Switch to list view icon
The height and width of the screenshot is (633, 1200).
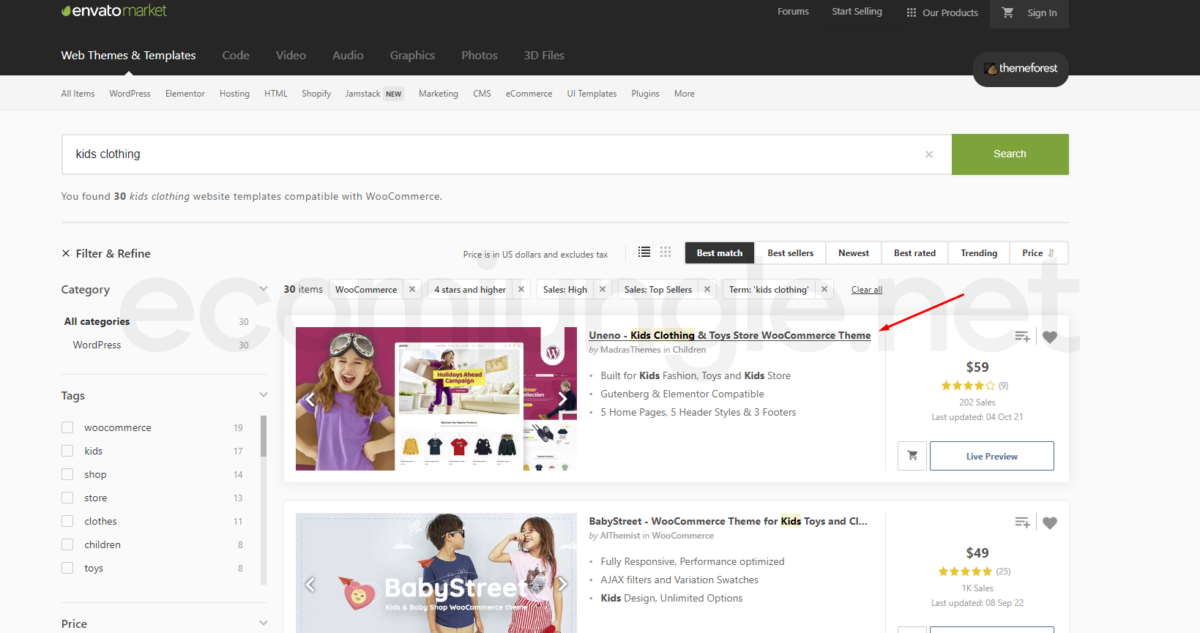644,252
